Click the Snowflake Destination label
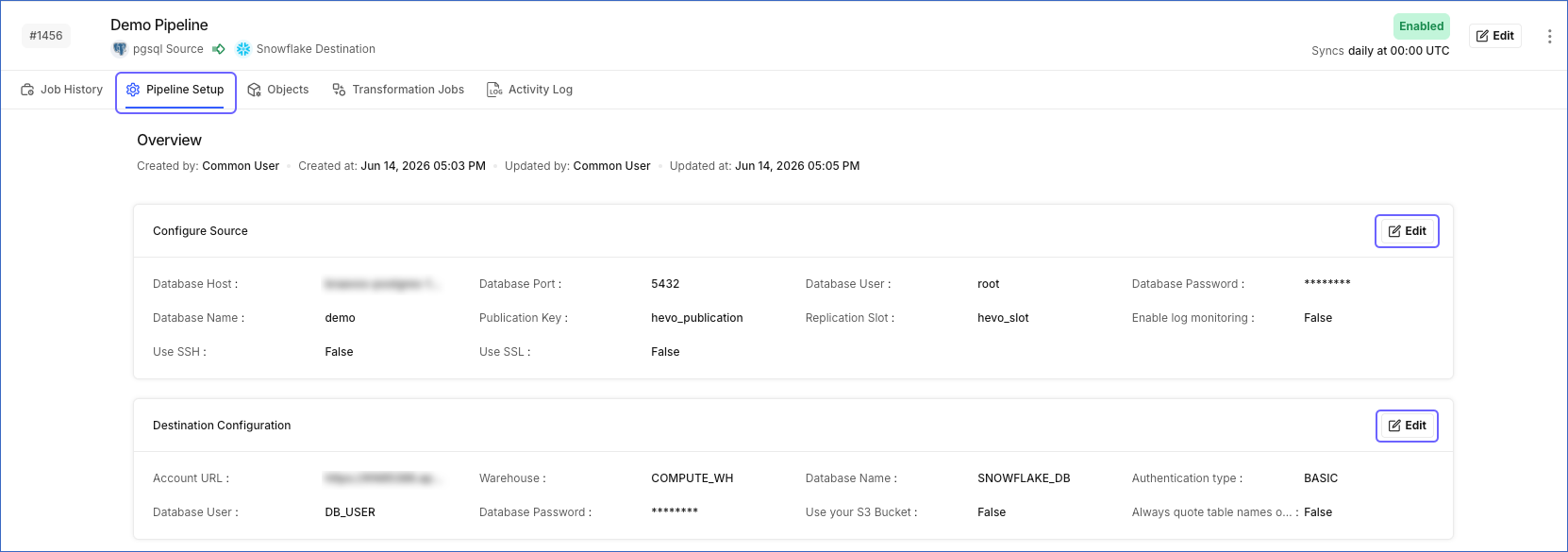The height and width of the screenshot is (552, 1568). pyautogui.click(x=316, y=49)
